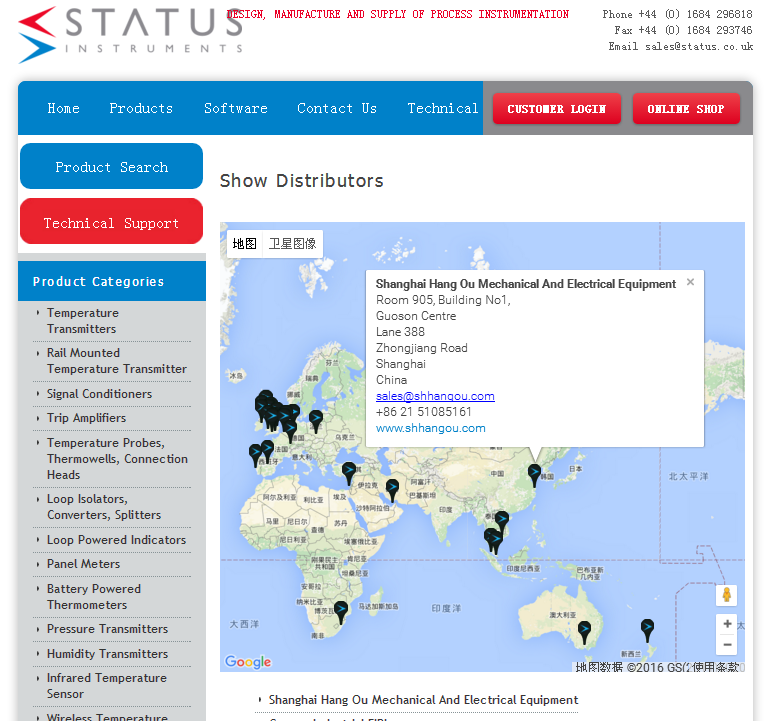The width and height of the screenshot is (783, 721).
Task: Open the Technical menu
Action: coord(443,108)
